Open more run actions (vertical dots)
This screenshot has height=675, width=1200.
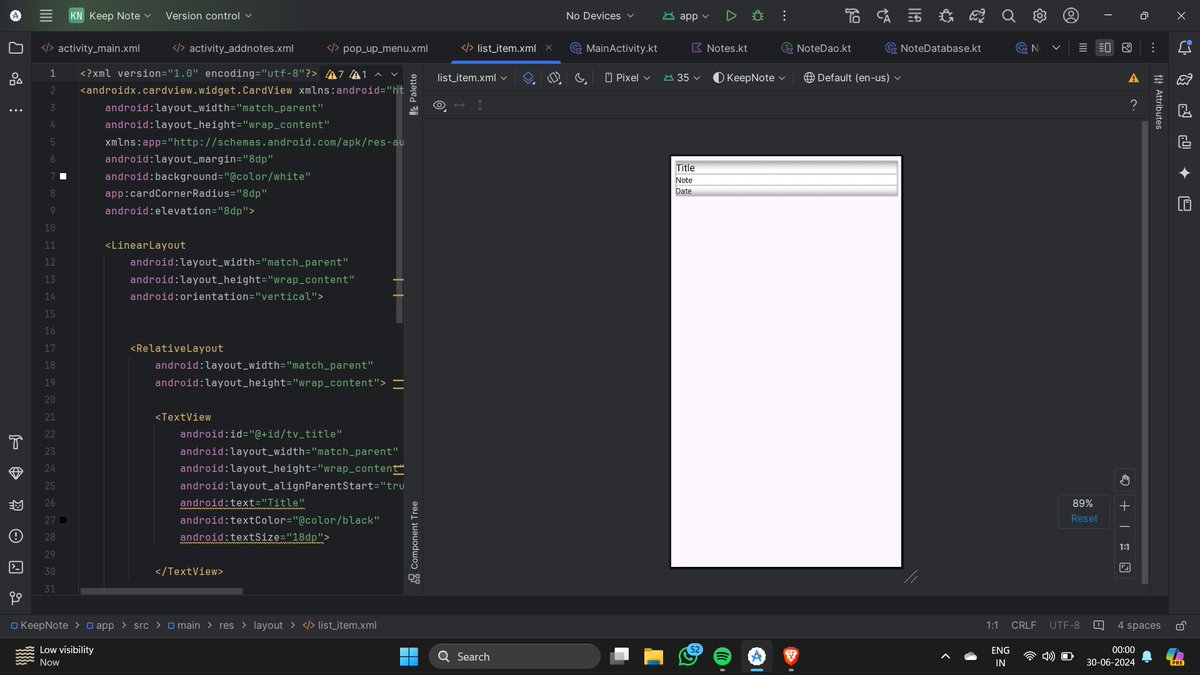tap(783, 15)
